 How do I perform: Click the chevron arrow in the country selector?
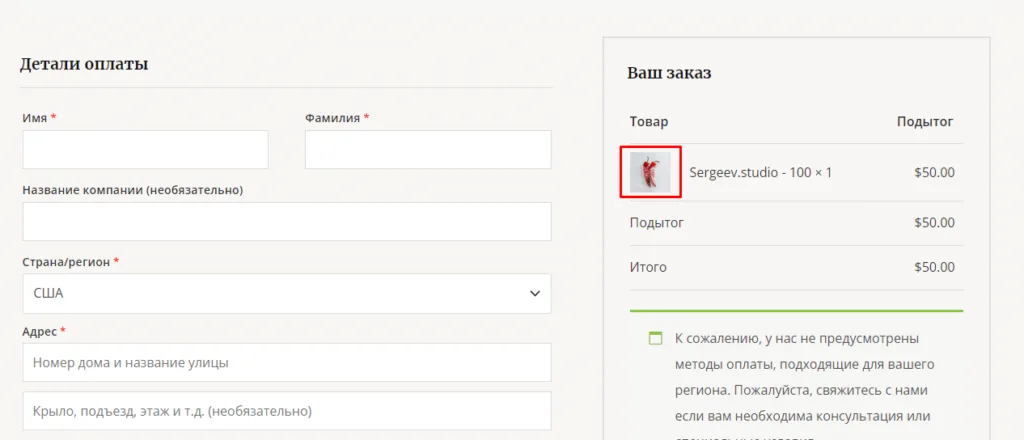535,294
